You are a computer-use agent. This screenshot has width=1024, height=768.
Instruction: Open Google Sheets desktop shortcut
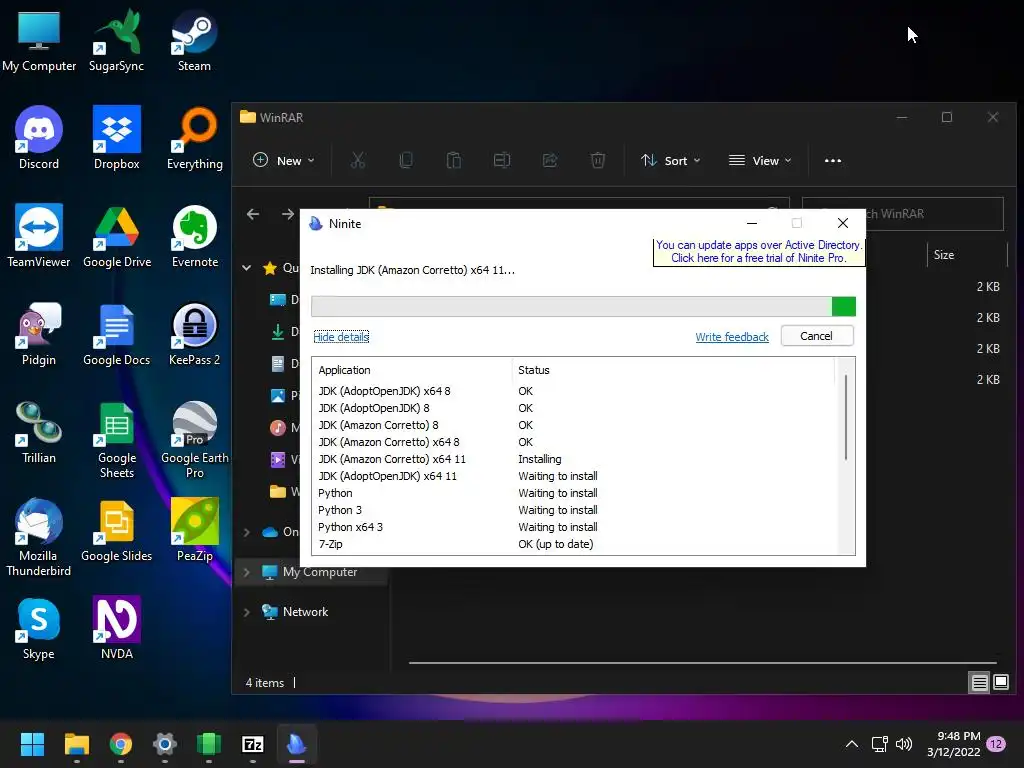click(x=116, y=439)
